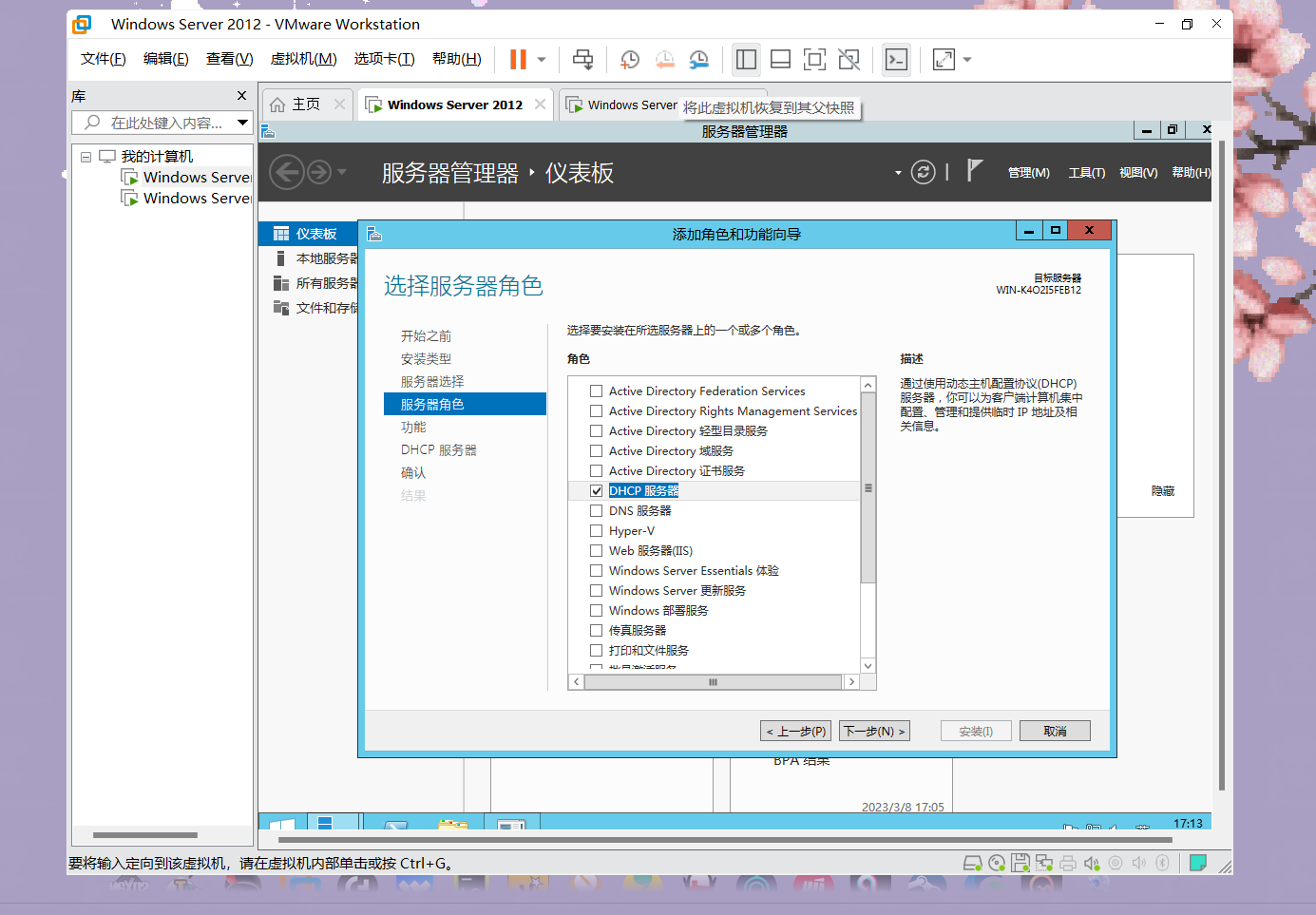
Task: Click 上一步(P) to go back
Action: (796, 731)
